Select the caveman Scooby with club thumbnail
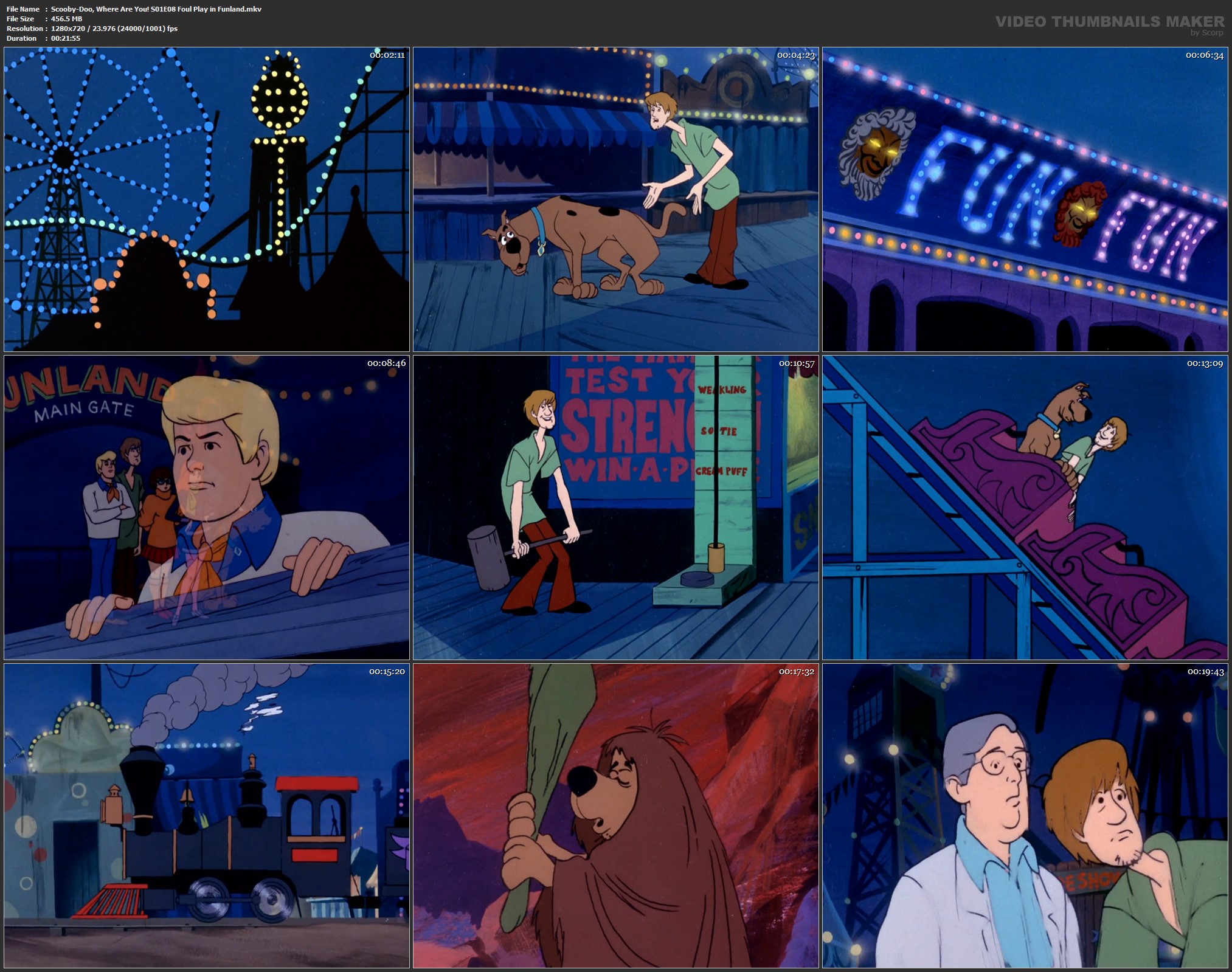Screen dimensions: 1232x972 (x=615, y=816)
